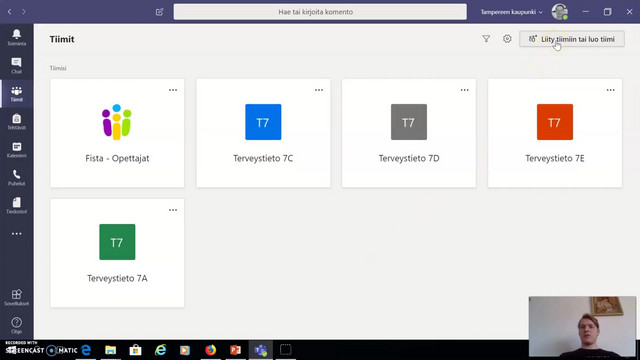
Task: Click the Terveystieto 7E team name
Action: (x=555, y=158)
